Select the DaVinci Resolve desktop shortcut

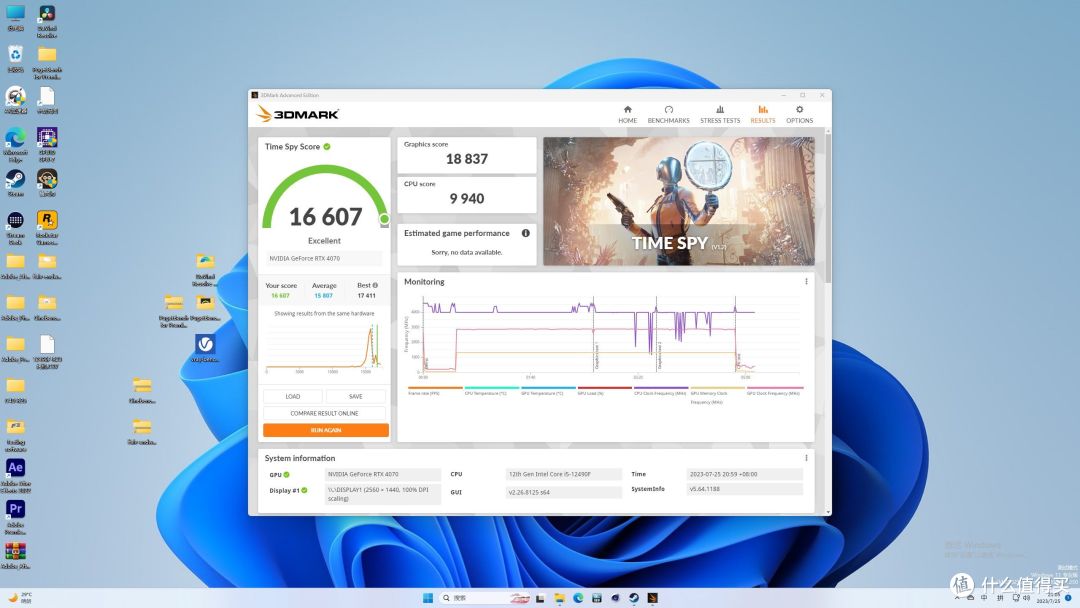pyautogui.click(x=47, y=20)
